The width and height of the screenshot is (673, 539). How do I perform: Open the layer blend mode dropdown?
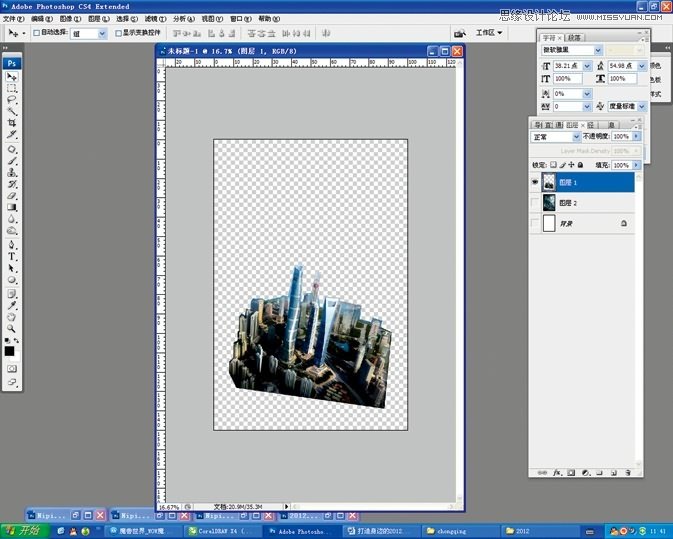click(x=576, y=137)
